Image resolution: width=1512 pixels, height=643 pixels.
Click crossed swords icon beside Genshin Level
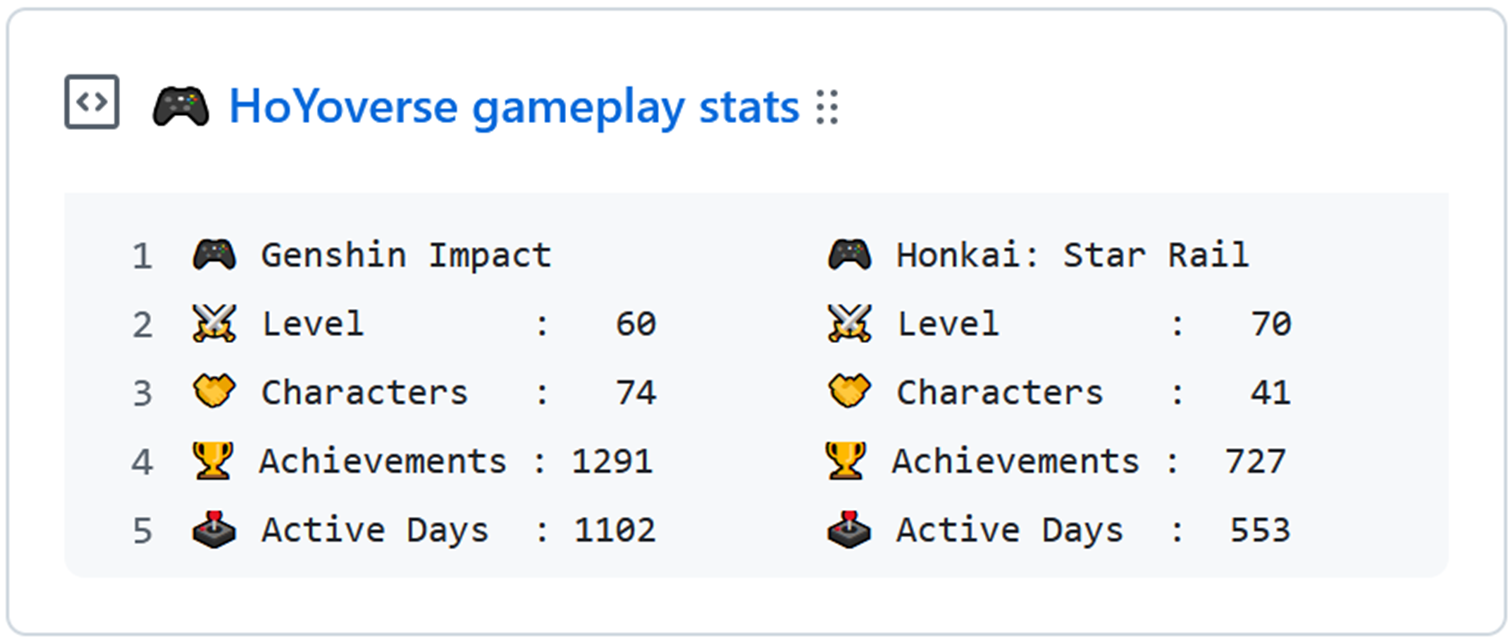pos(214,324)
